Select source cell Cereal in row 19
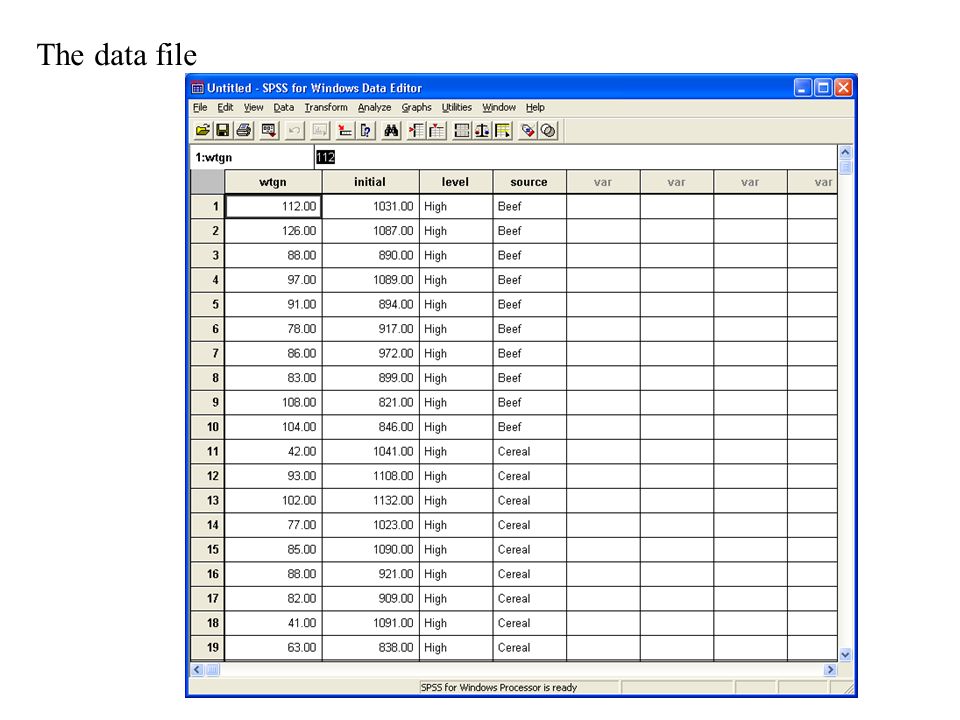Screen dimensions: 960x720 pyautogui.click(x=530, y=647)
